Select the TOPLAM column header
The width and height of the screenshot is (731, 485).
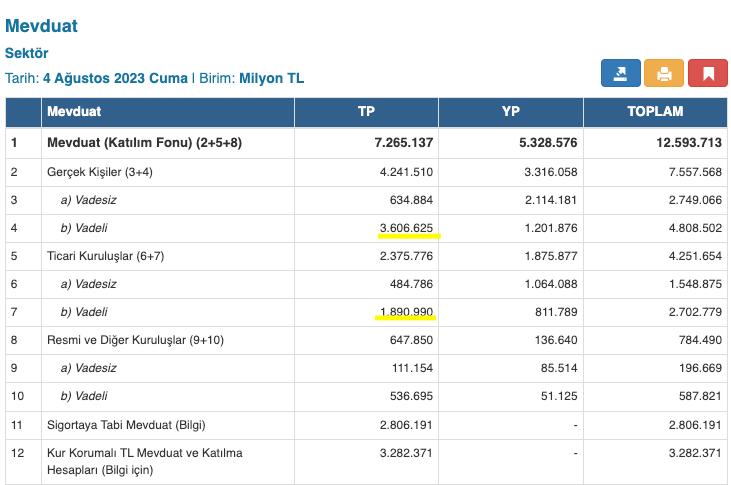click(655, 112)
